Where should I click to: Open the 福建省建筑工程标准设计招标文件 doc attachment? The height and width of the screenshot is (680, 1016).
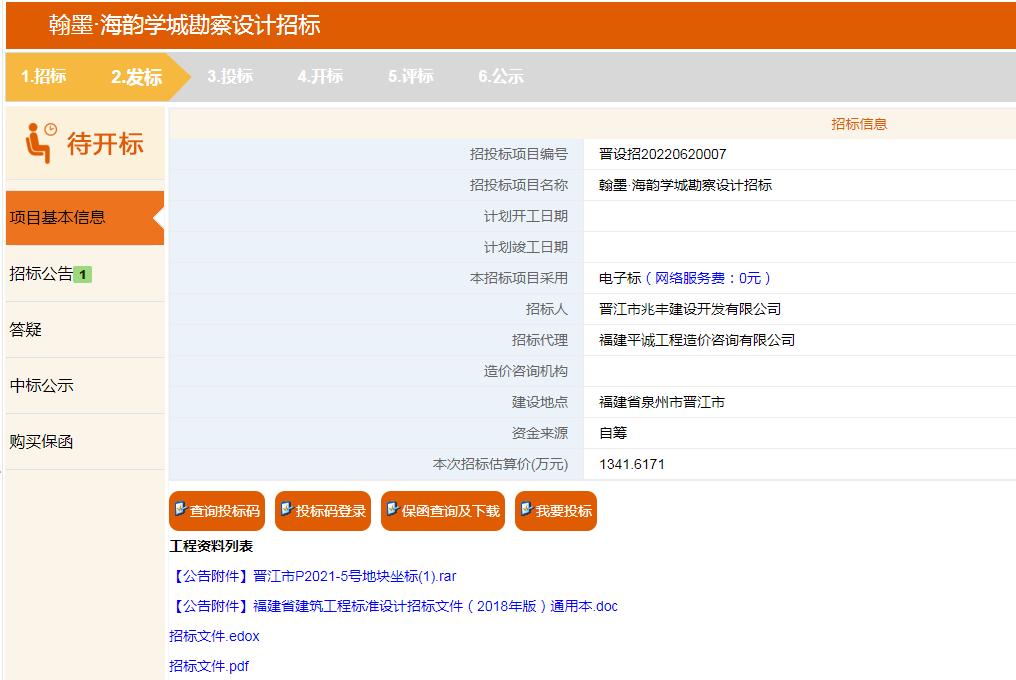[x=395, y=605]
